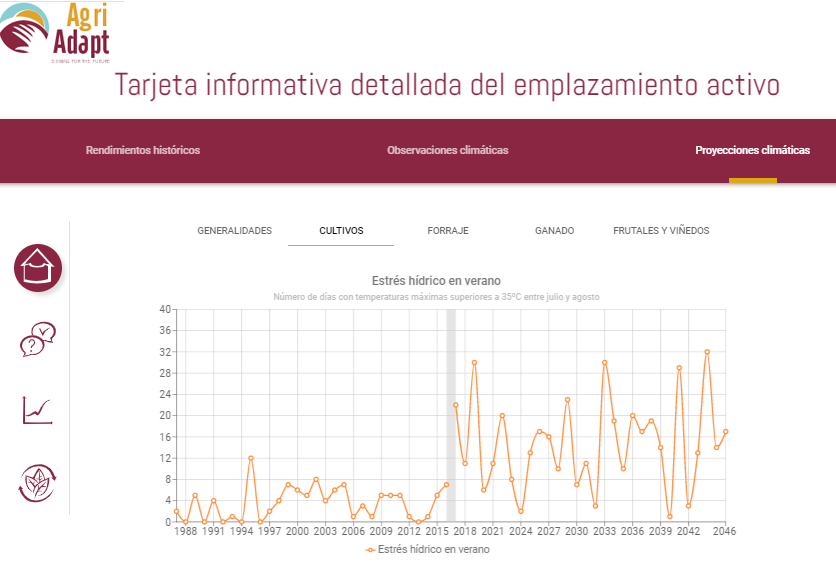Click the x-axis label 2030
The image size is (836, 571).
[x=576, y=531]
